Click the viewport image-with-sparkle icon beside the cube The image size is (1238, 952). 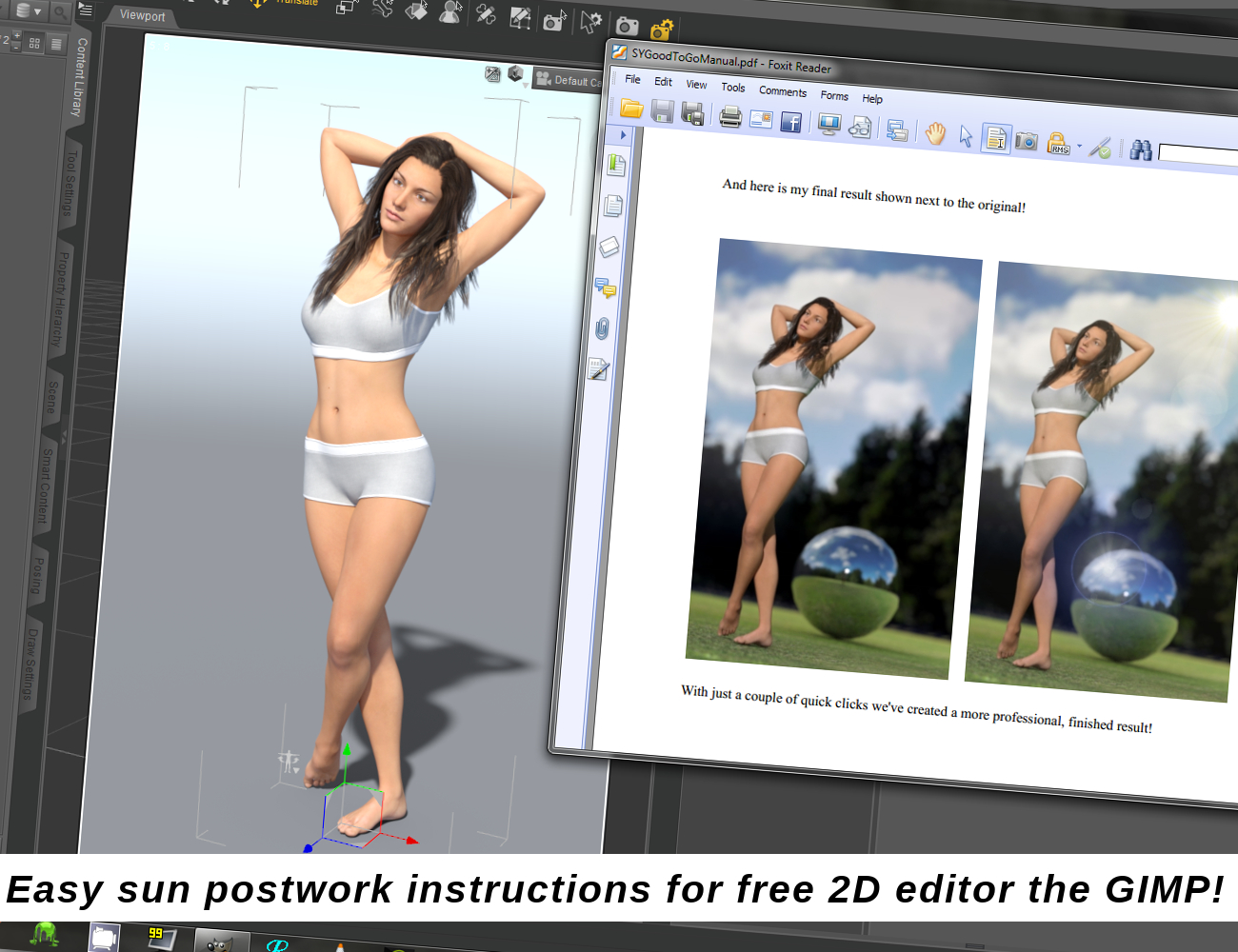click(492, 73)
